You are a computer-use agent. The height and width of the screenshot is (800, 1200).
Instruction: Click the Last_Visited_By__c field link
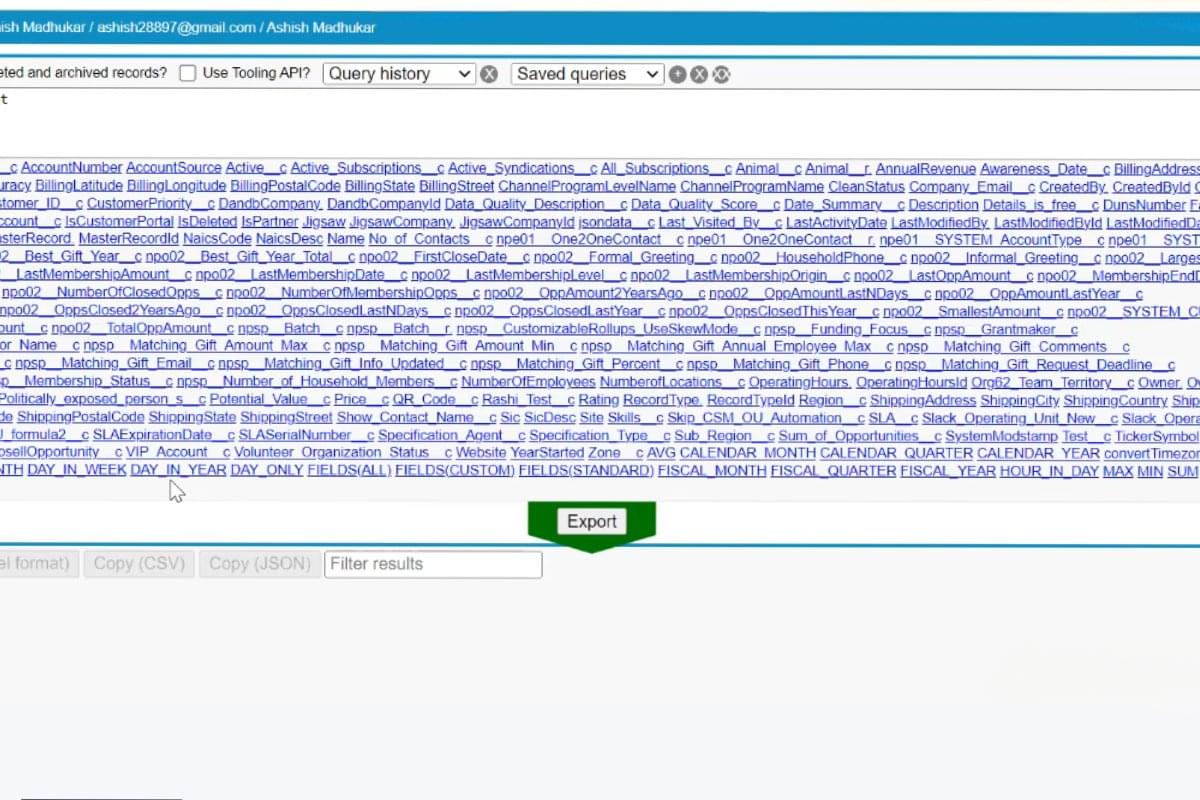pyautogui.click(x=720, y=222)
